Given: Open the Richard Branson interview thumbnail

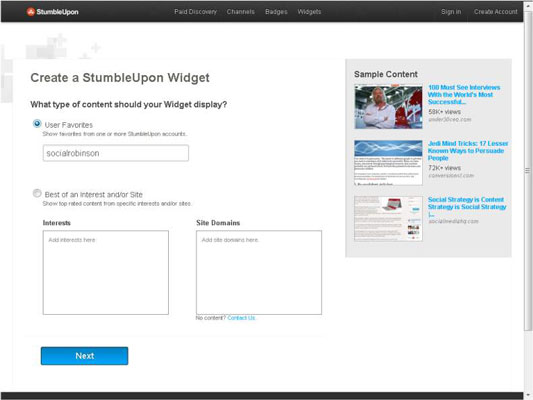Looking at the screenshot, I should [x=388, y=107].
